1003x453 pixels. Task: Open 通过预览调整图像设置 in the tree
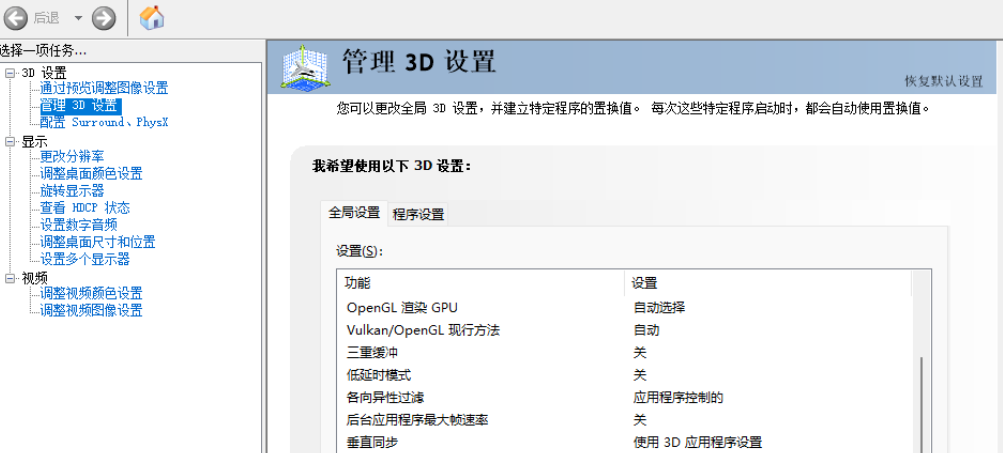coord(104,88)
